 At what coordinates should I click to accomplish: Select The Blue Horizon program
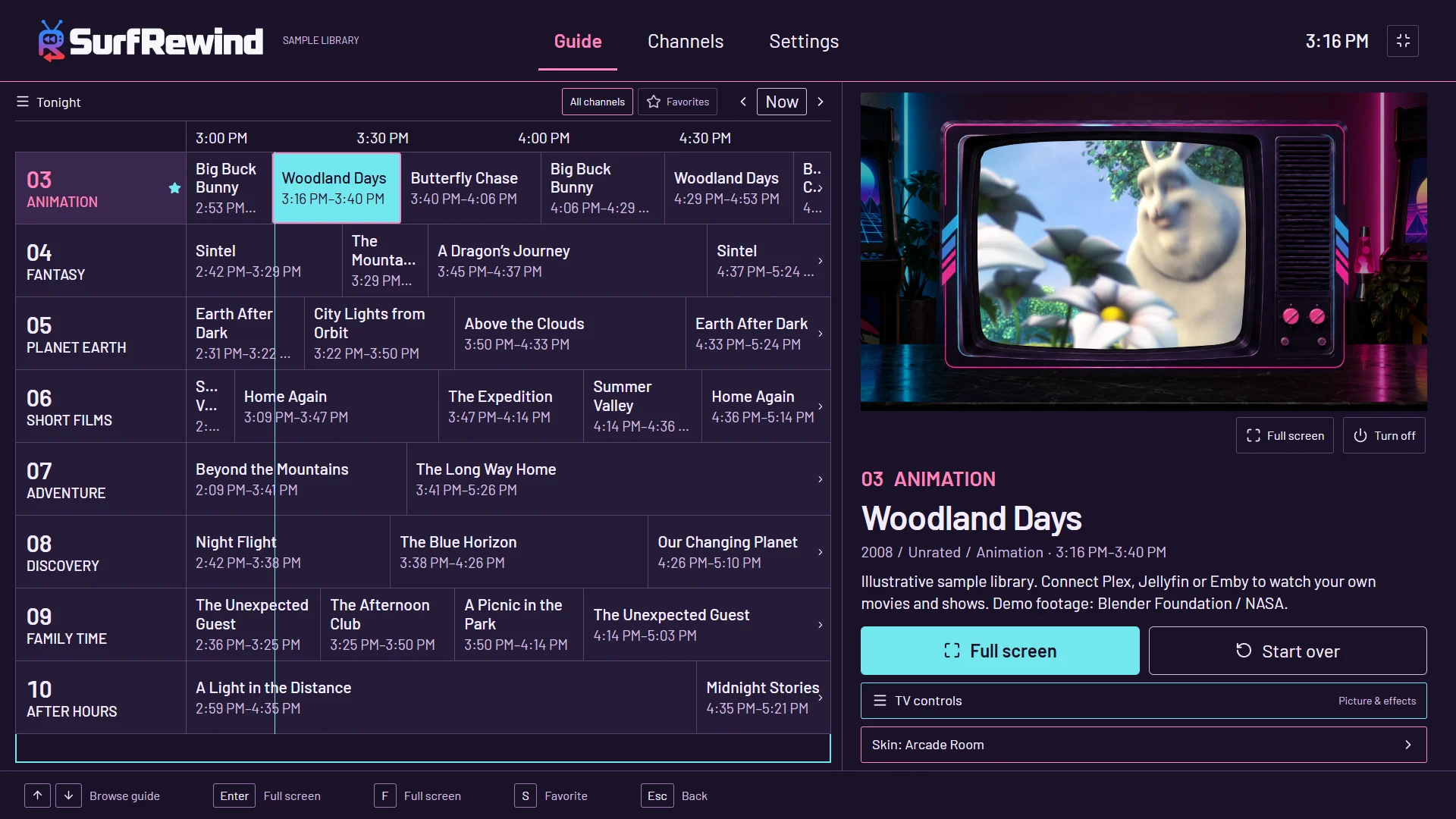(519, 552)
